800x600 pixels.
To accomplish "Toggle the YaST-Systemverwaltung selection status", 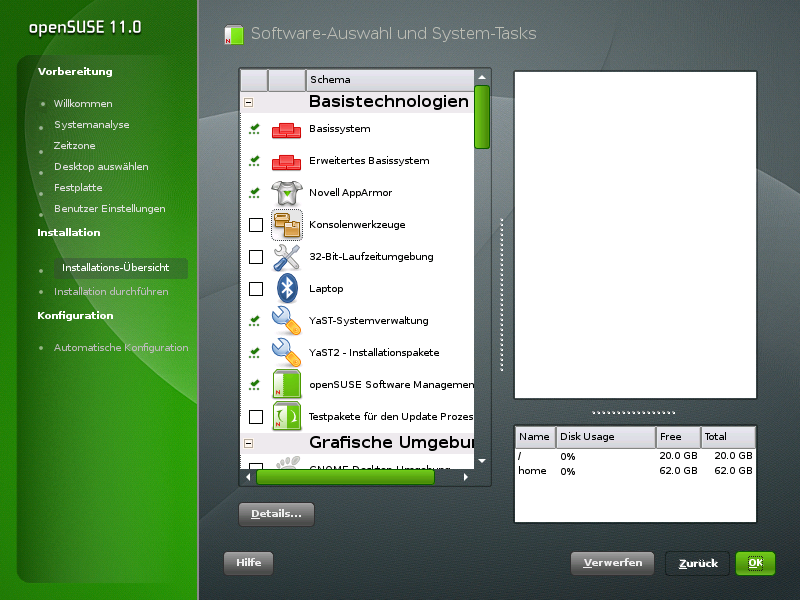I will [255, 321].
